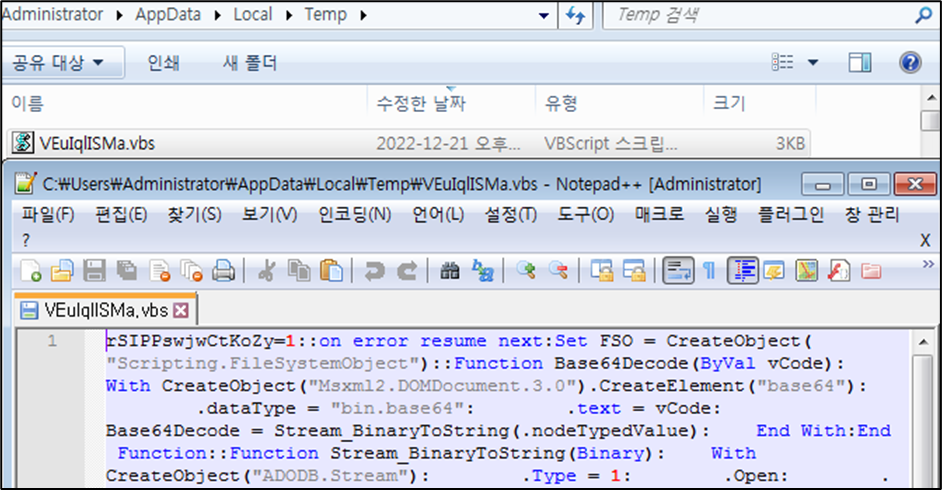Expand hidden toolbar items chevron

click(928, 264)
